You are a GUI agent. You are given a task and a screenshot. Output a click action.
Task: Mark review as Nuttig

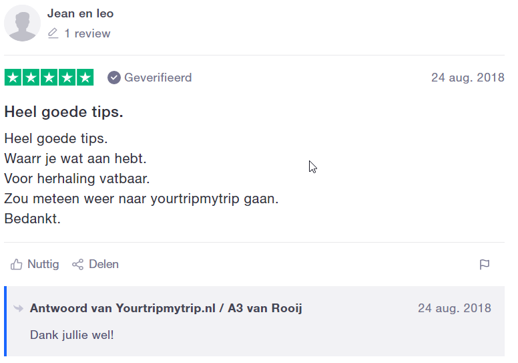pos(35,264)
